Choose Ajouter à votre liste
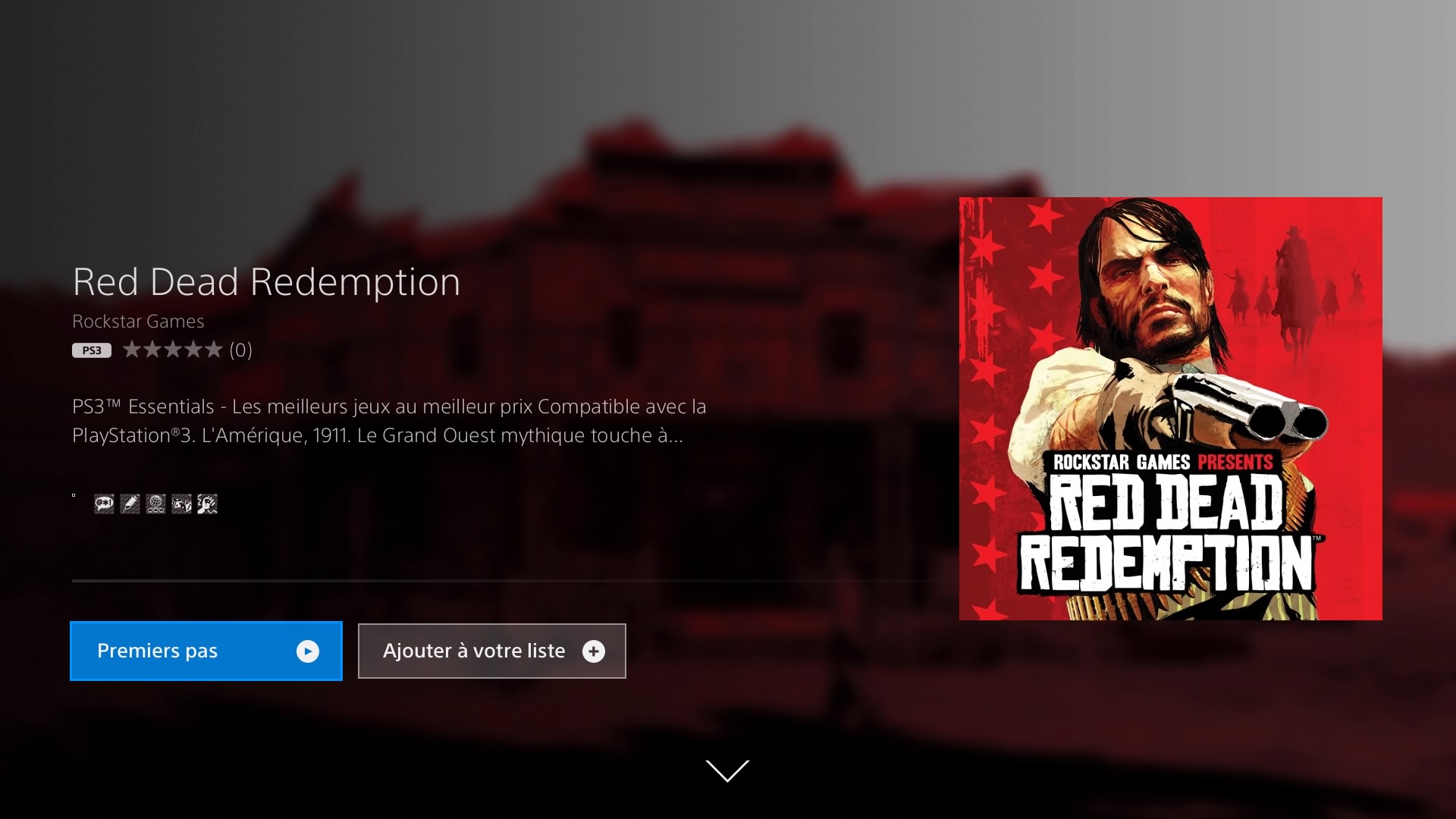1456x819 pixels. [492, 651]
